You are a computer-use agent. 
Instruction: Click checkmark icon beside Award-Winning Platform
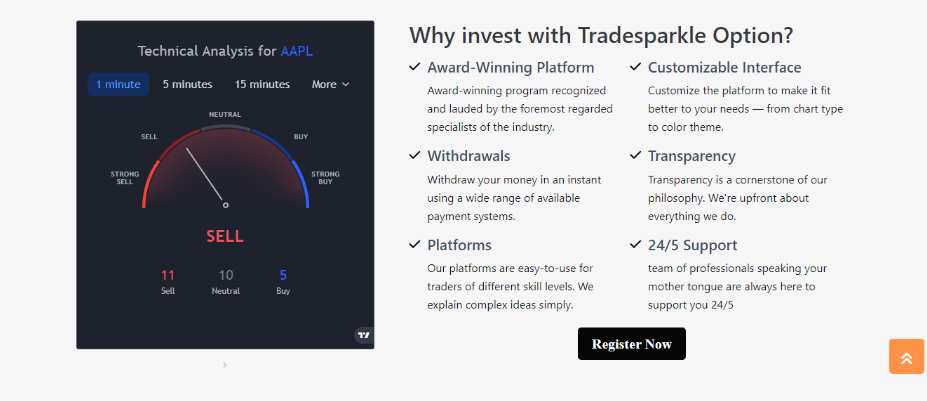[x=415, y=68]
